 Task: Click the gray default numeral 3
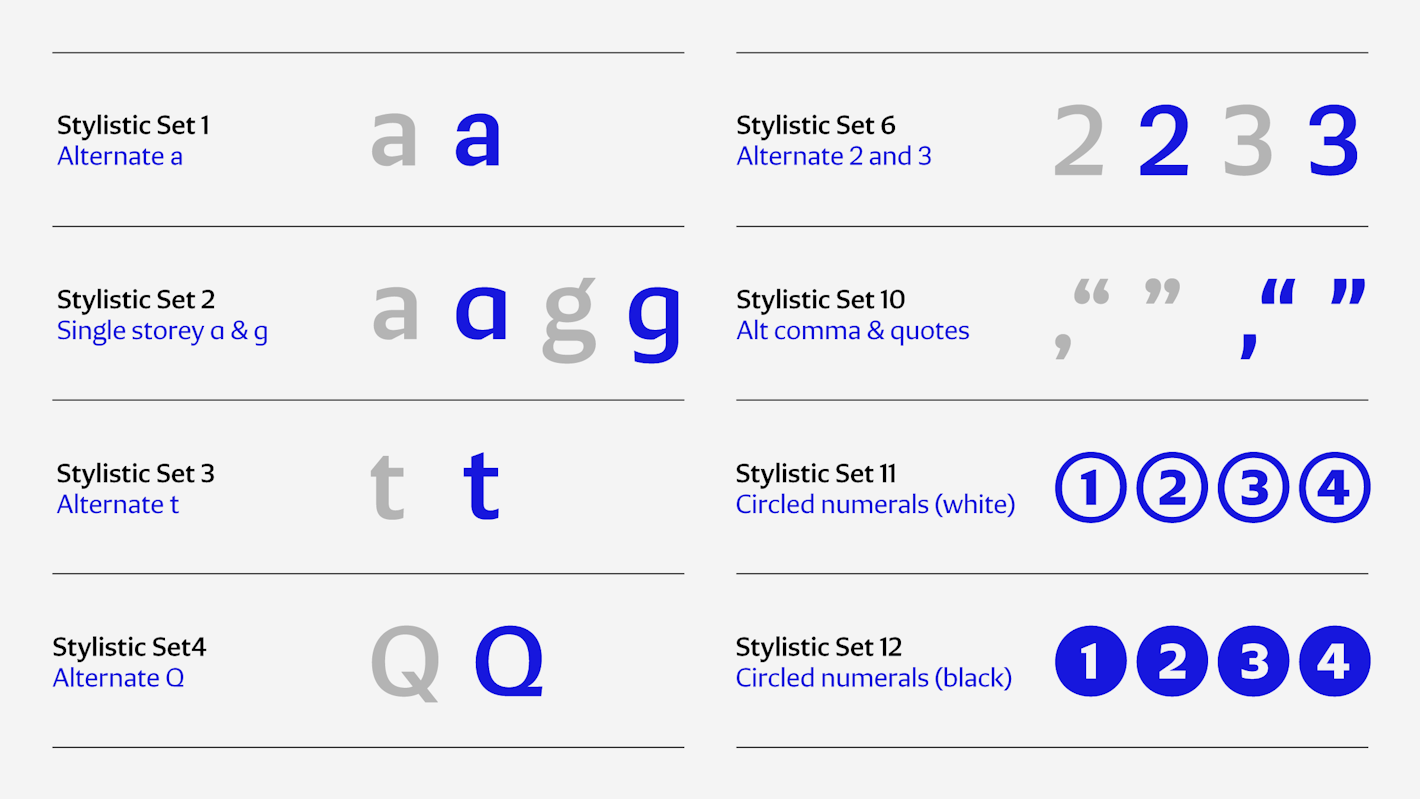(1248, 140)
